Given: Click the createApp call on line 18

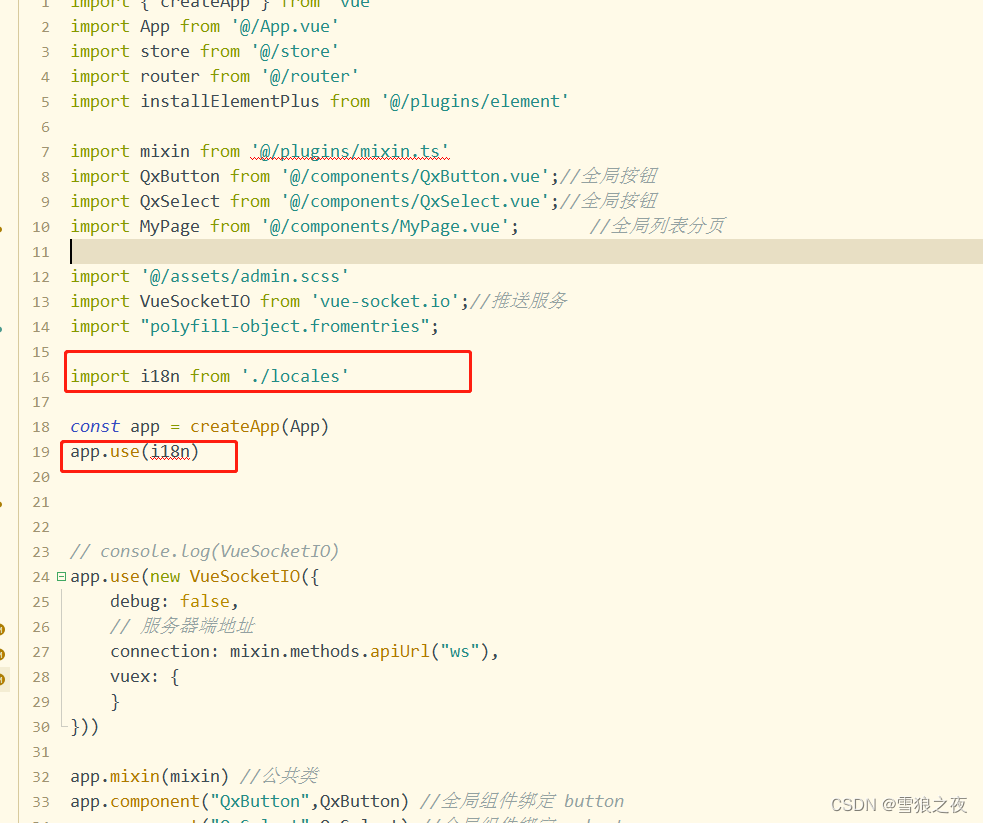Looking at the screenshot, I should (234, 426).
